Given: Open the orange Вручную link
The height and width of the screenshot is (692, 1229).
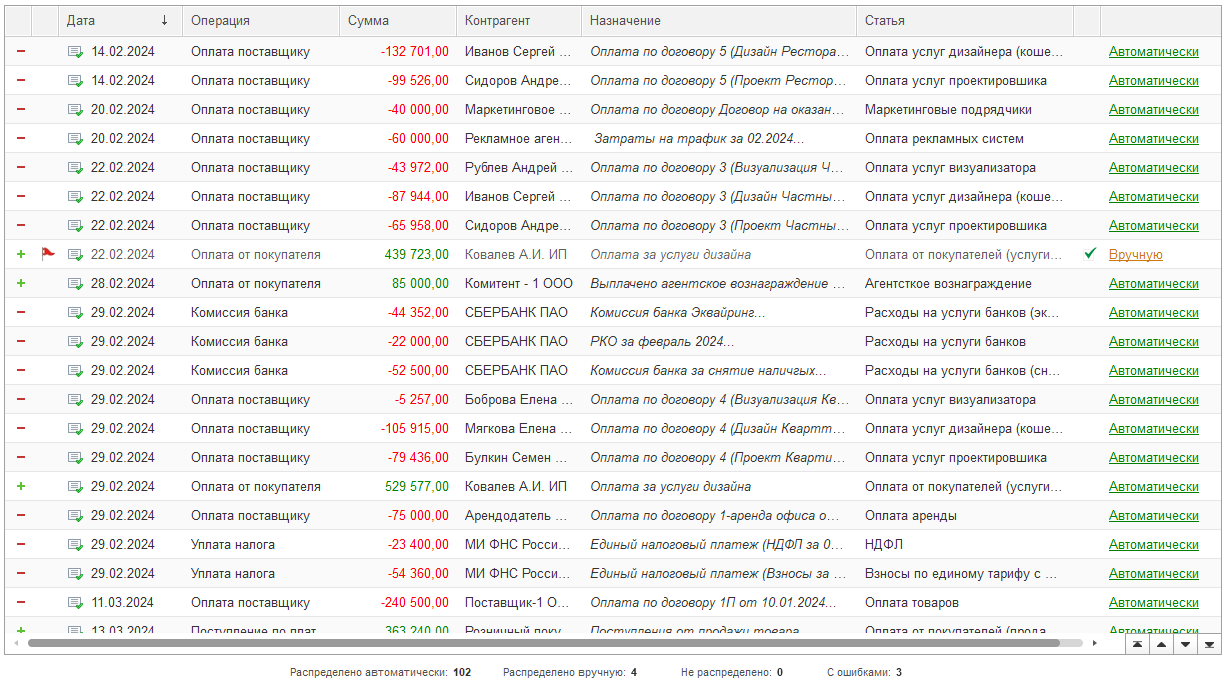Looking at the screenshot, I should coord(1136,255).
